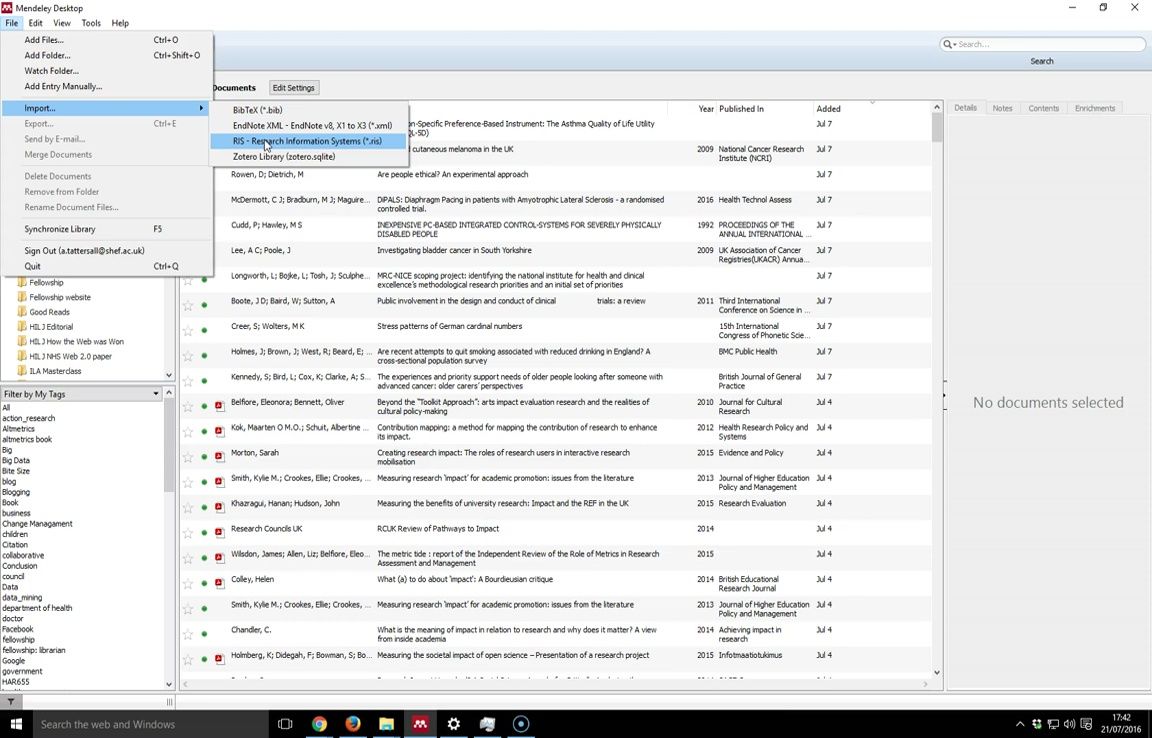1152x738 pixels.
Task: Click the search magnifier icon
Action: pyautogui.click(x=947, y=44)
